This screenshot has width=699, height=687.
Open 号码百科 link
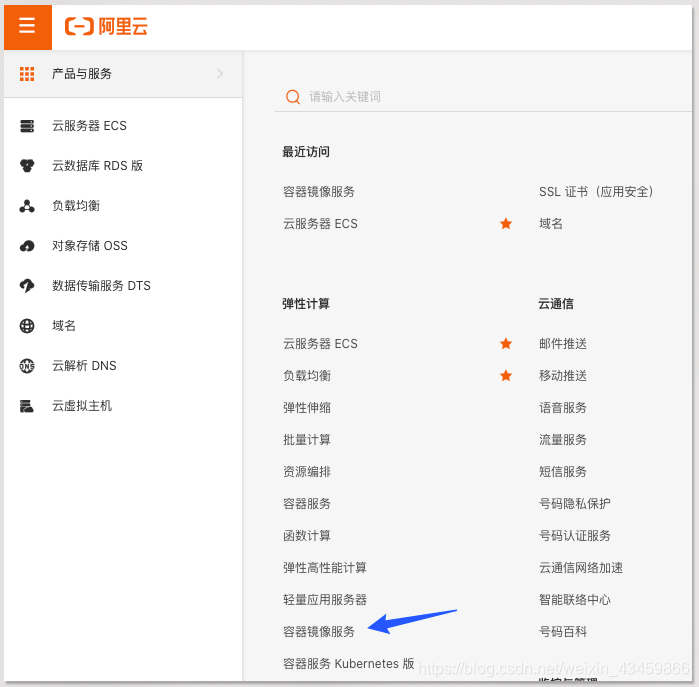pos(563,632)
